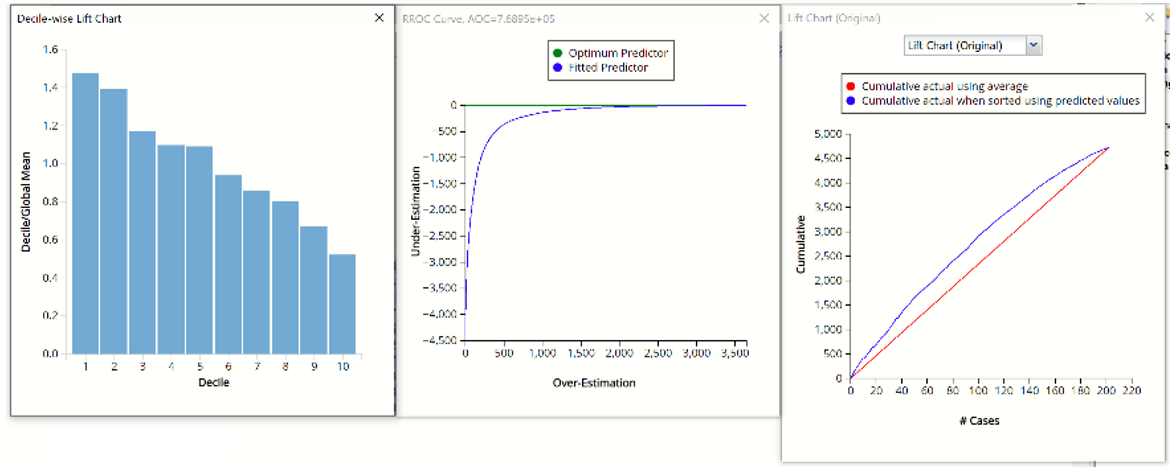Select the shortest bar at decile 10
The width and height of the screenshot is (1170, 469).
click(342, 304)
